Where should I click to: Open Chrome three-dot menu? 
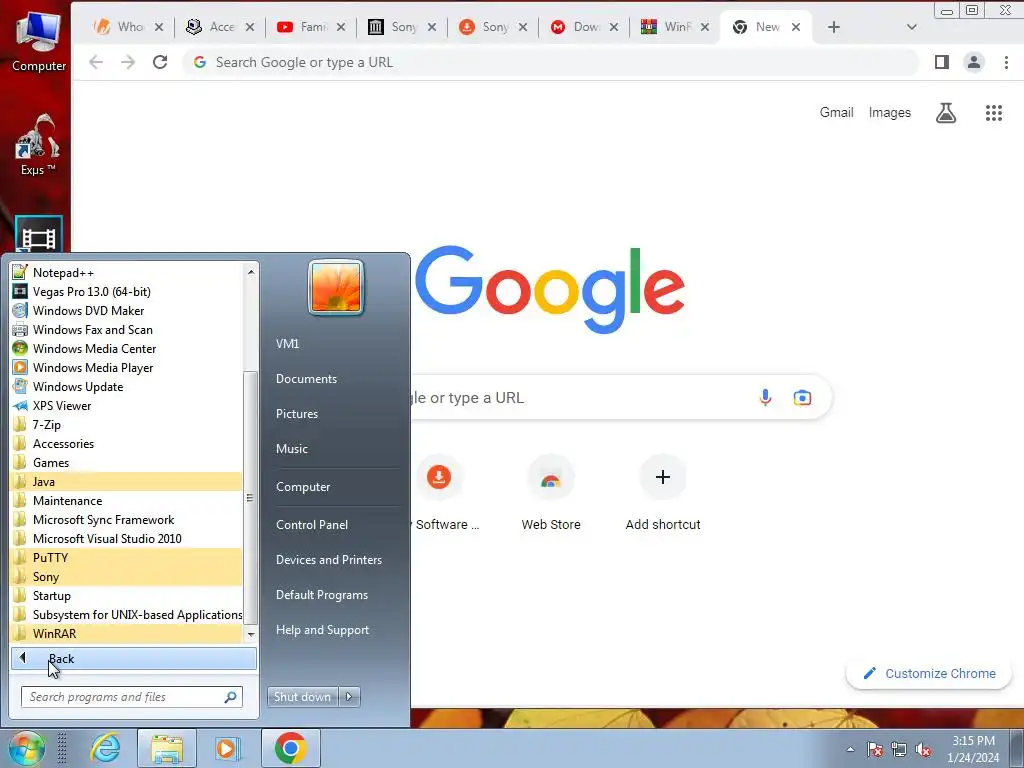pyautogui.click(x=1006, y=62)
